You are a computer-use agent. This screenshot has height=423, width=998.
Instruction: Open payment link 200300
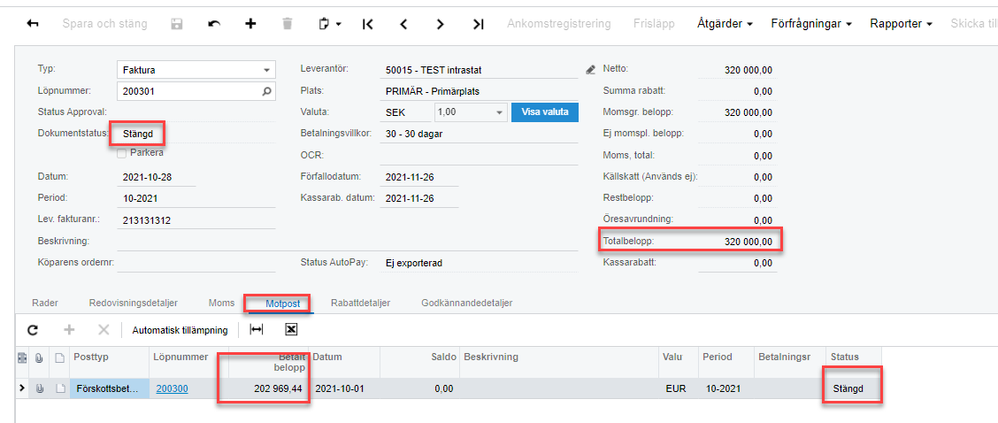click(x=172, y=388)
